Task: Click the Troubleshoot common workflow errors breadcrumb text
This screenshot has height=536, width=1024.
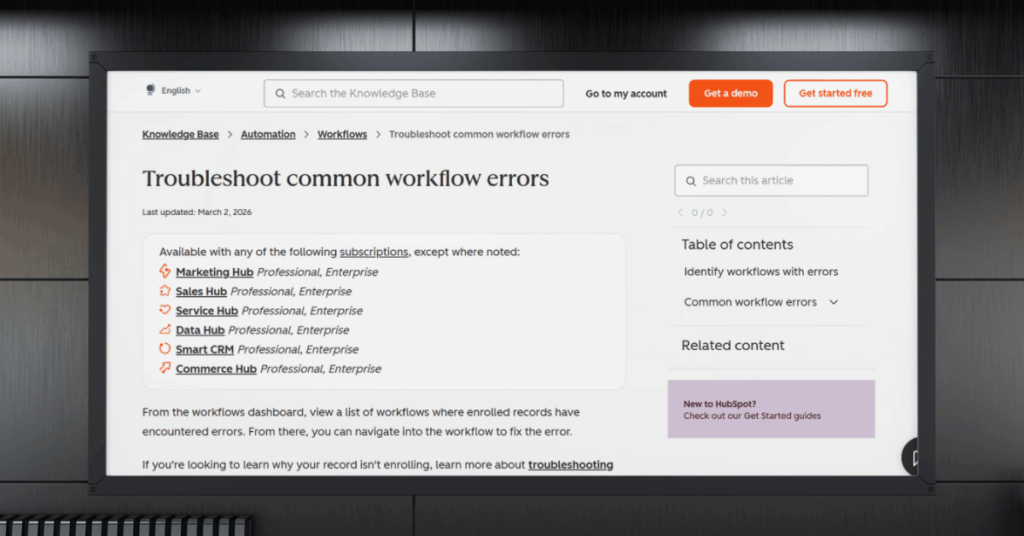Action: [x=479, y=134]
